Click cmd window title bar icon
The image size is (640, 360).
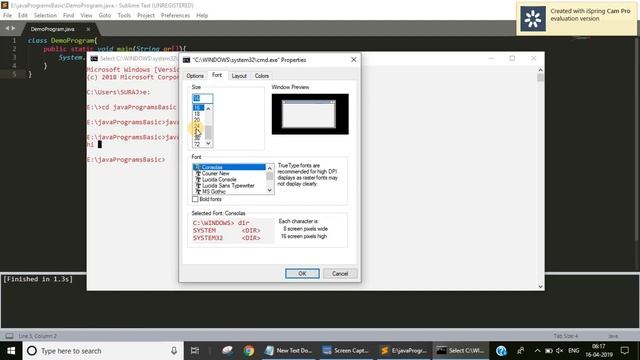click(94, 59)
